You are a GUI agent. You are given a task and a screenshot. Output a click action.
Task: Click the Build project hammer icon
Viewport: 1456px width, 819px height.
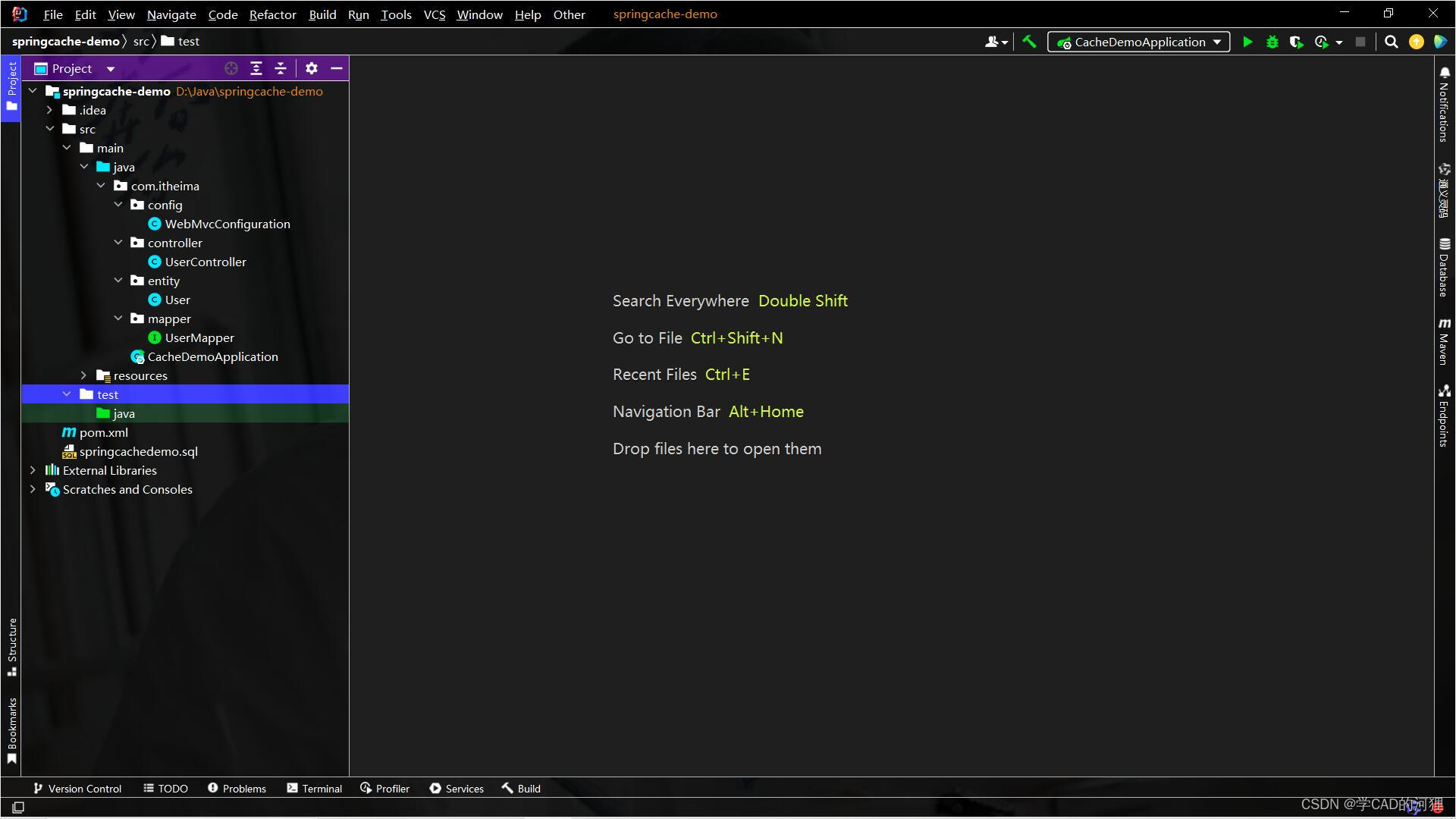point(1029,42)
